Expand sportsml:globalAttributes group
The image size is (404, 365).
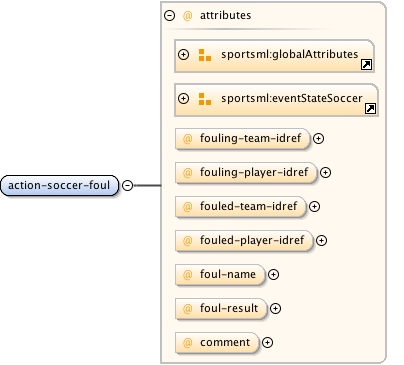tap(184, 54)
